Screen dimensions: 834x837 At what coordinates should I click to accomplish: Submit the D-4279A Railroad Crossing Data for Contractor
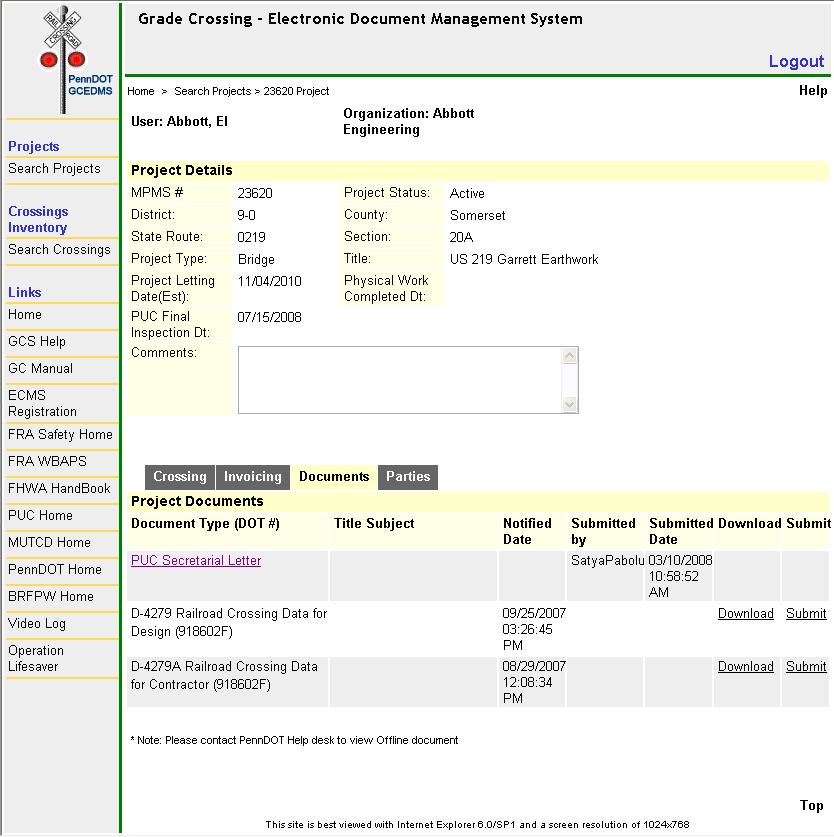pos(806,667)
